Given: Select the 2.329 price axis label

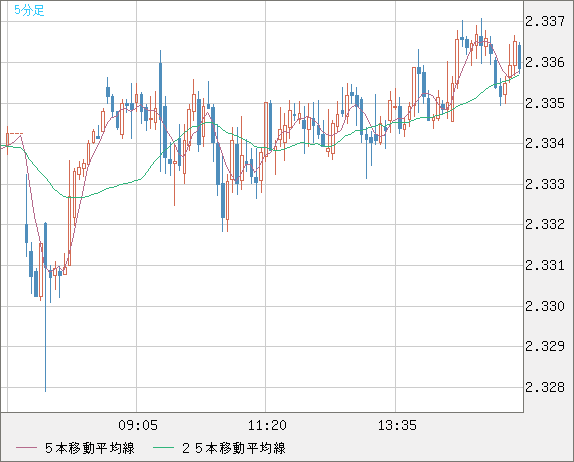Looking at the screenshot, I should click(x=545, y=346).
